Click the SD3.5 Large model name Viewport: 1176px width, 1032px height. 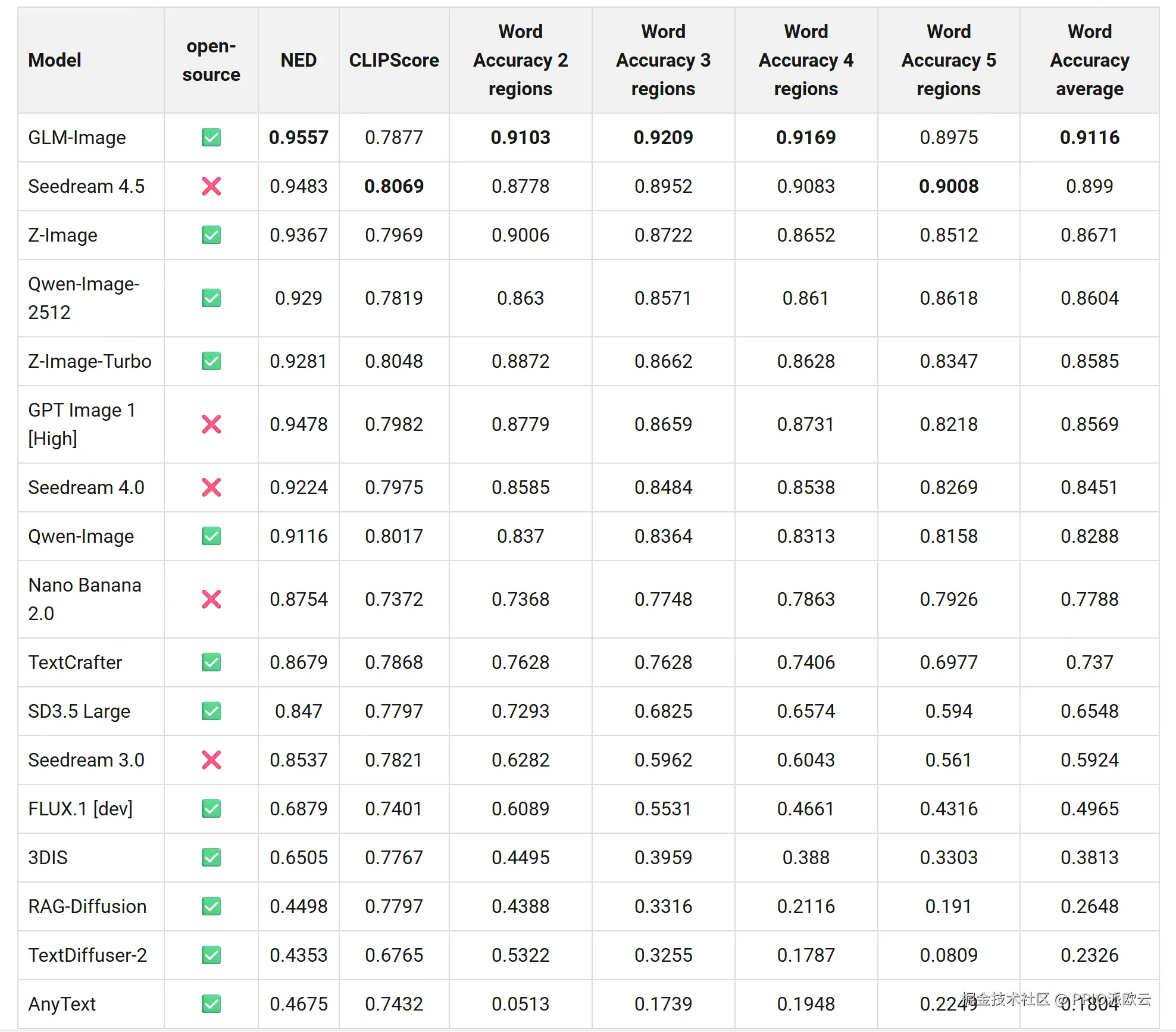tap(79, 711)
